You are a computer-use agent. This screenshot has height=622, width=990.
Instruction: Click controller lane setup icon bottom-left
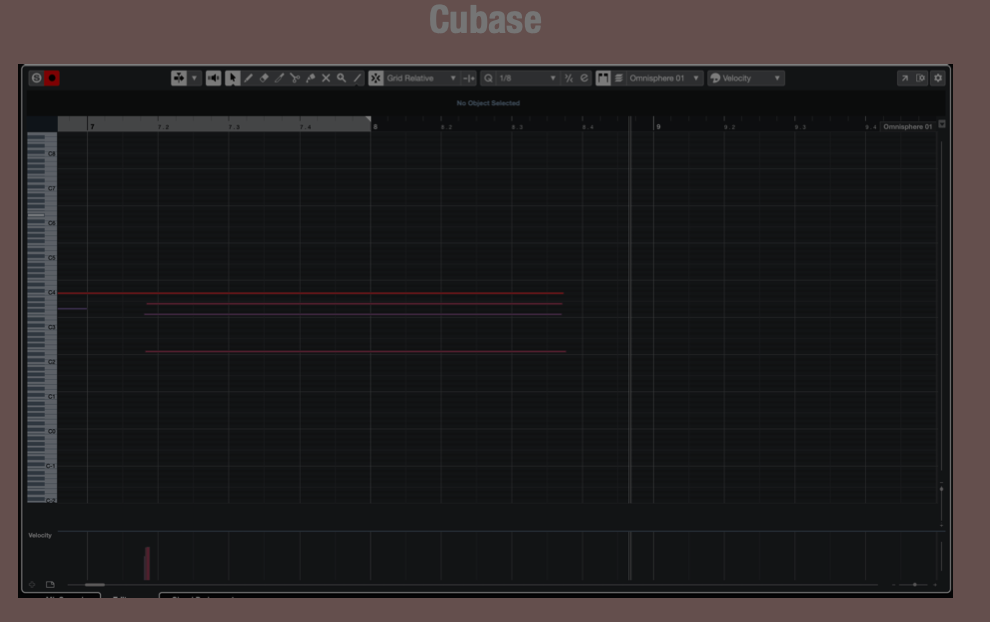(32, 585)
